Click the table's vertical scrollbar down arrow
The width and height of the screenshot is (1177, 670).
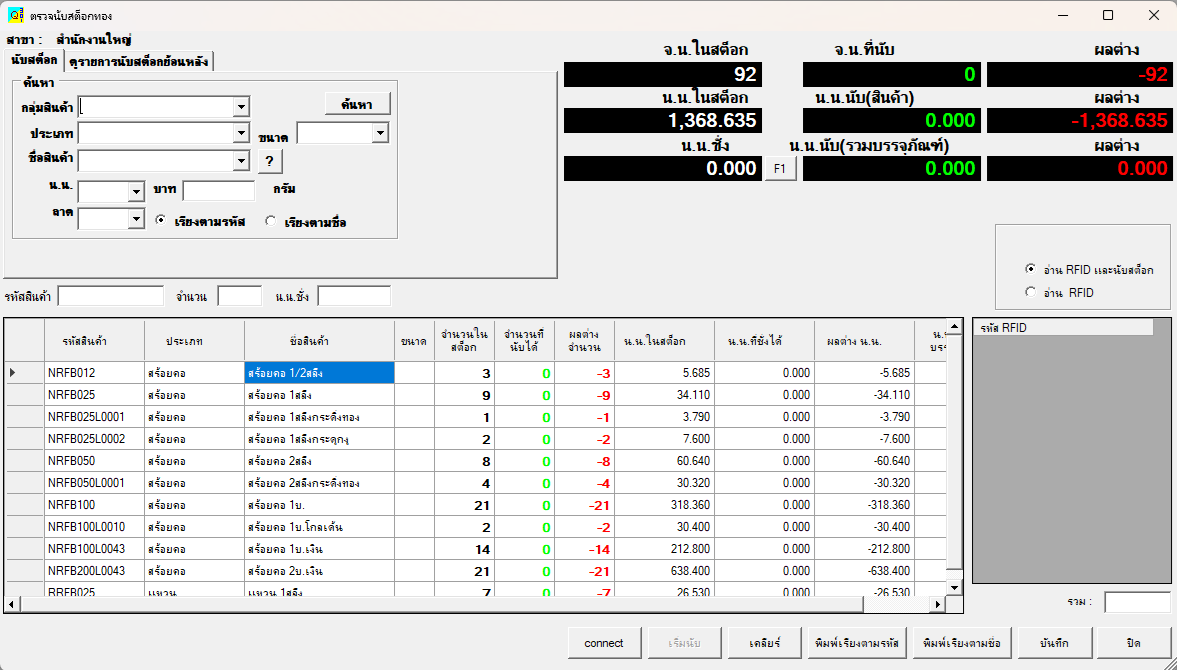[954, 588]
